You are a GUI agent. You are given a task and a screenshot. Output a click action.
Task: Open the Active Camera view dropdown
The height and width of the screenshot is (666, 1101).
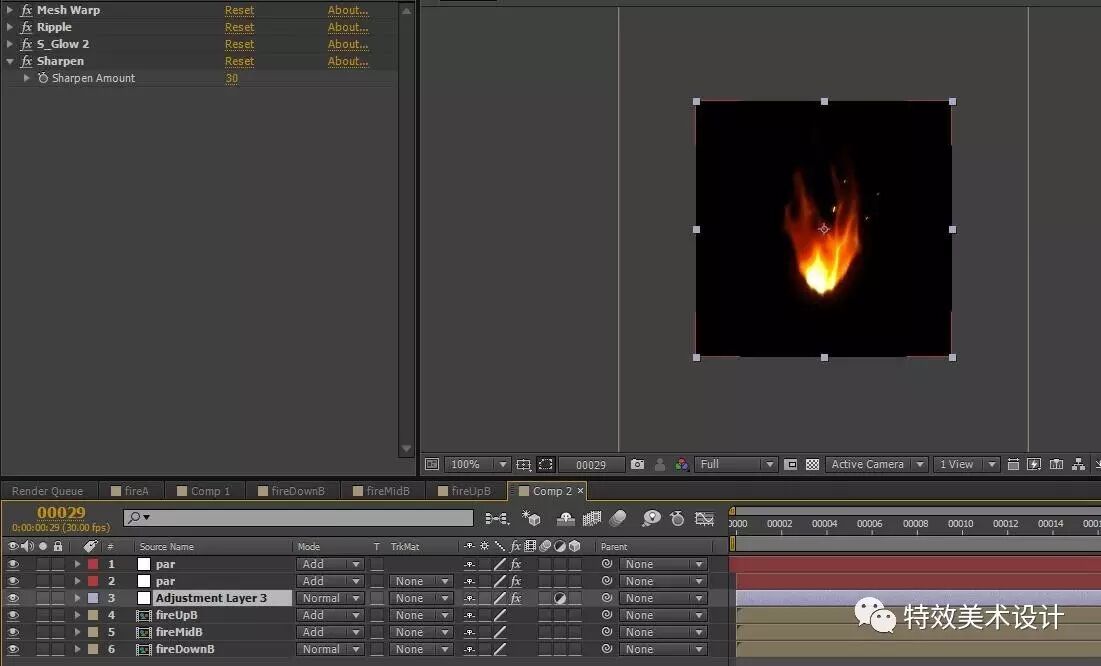point(876,464)
